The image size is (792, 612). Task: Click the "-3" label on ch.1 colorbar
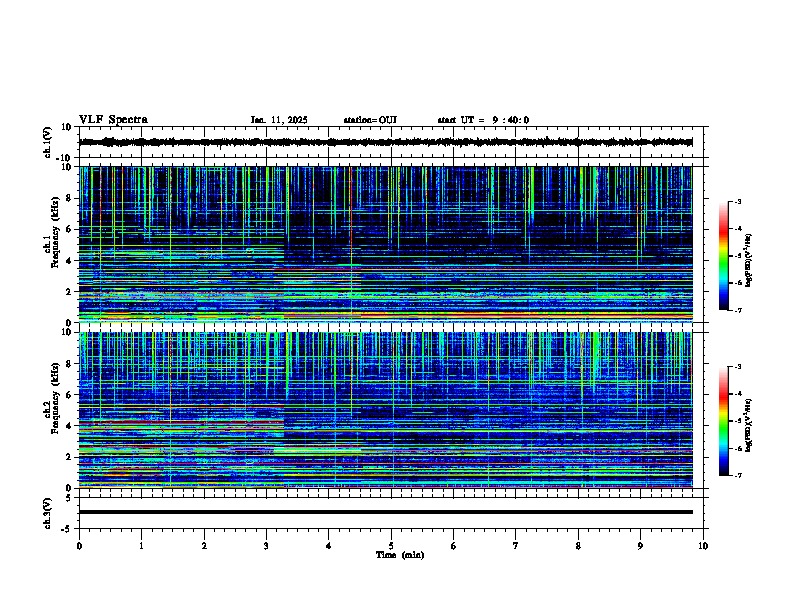(738, 201)
